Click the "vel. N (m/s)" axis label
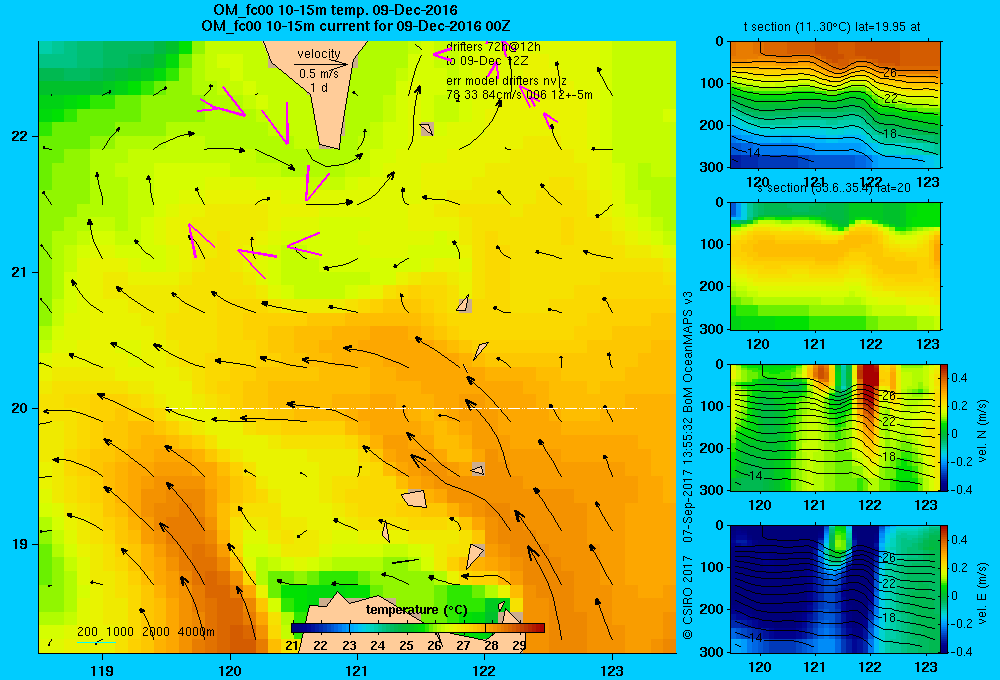The height and width of the screenshot is (680, 1000). point(982,431)
